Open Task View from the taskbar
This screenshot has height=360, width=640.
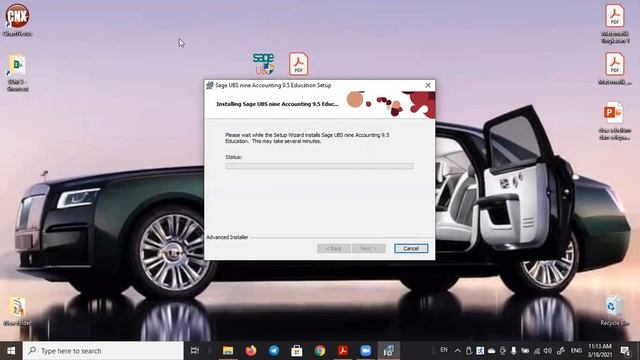pyautogui.click(x=195, y=351)
